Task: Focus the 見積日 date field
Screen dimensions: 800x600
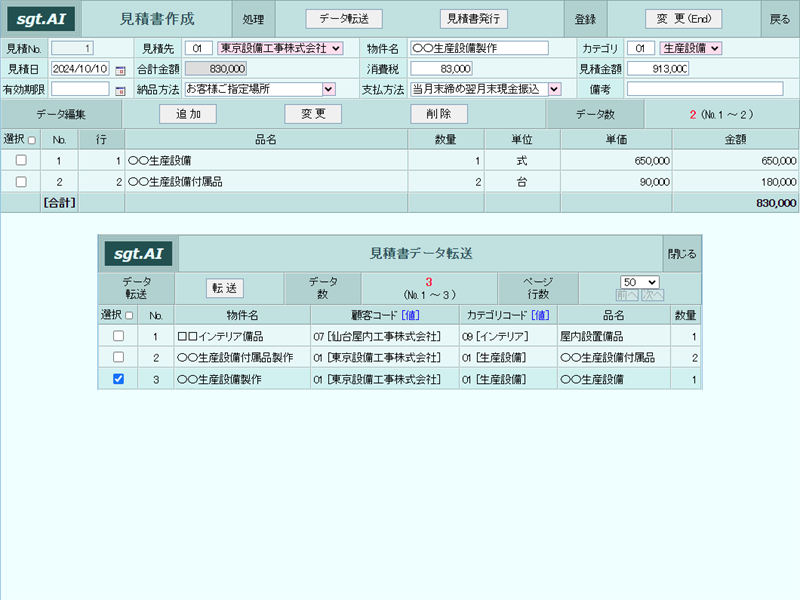Action: pos(80,69)
